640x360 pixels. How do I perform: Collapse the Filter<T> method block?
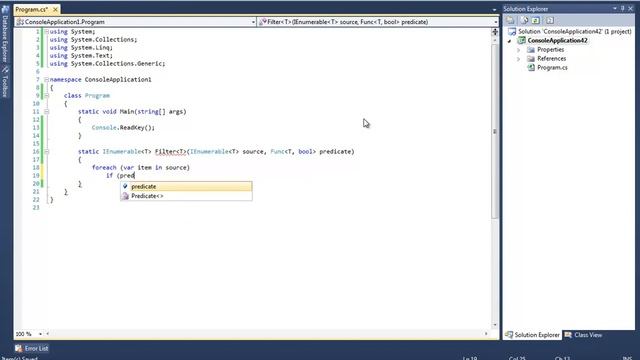click(46, 151)
